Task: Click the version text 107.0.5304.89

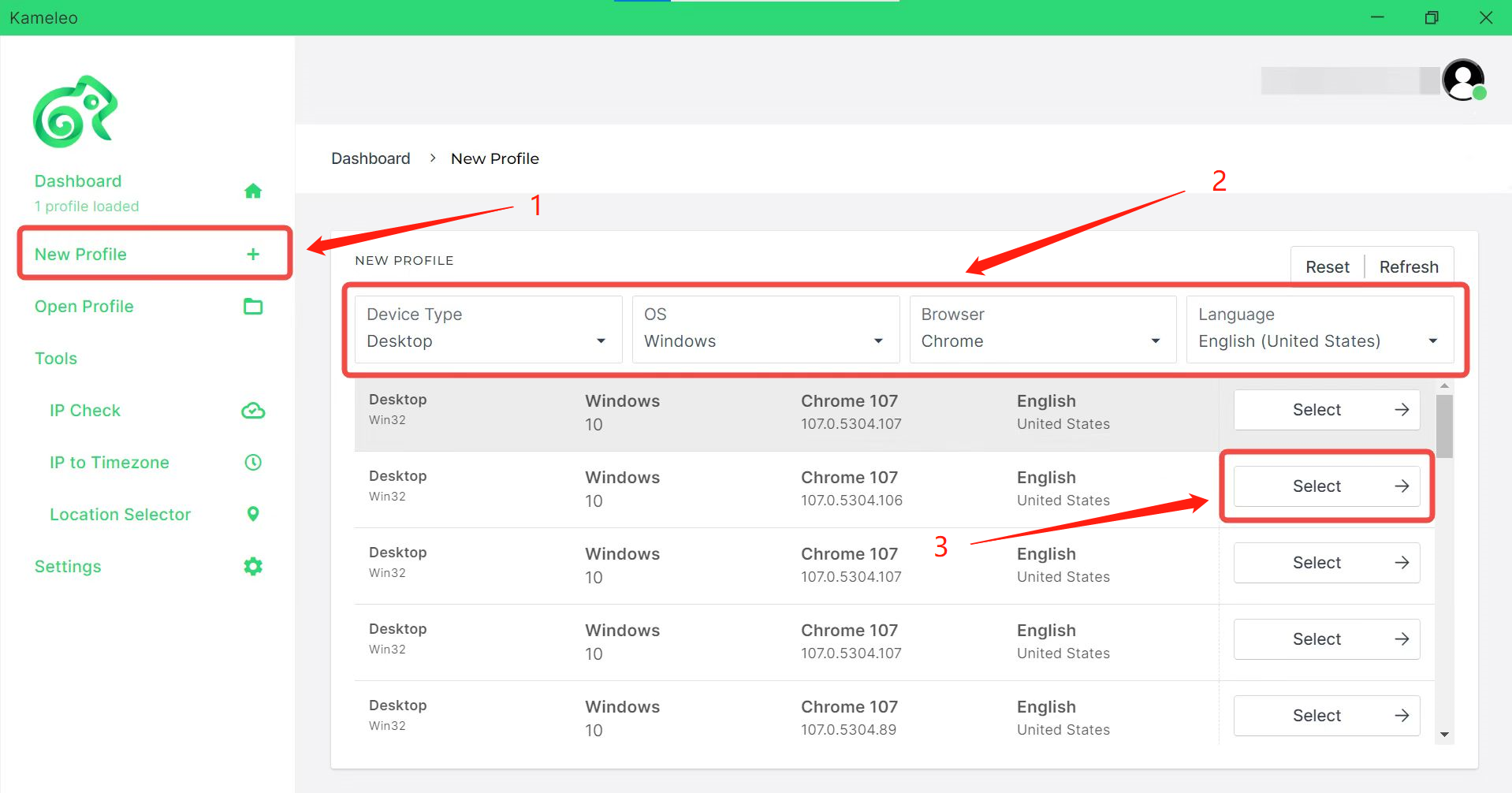Action: tap(848, 730)
